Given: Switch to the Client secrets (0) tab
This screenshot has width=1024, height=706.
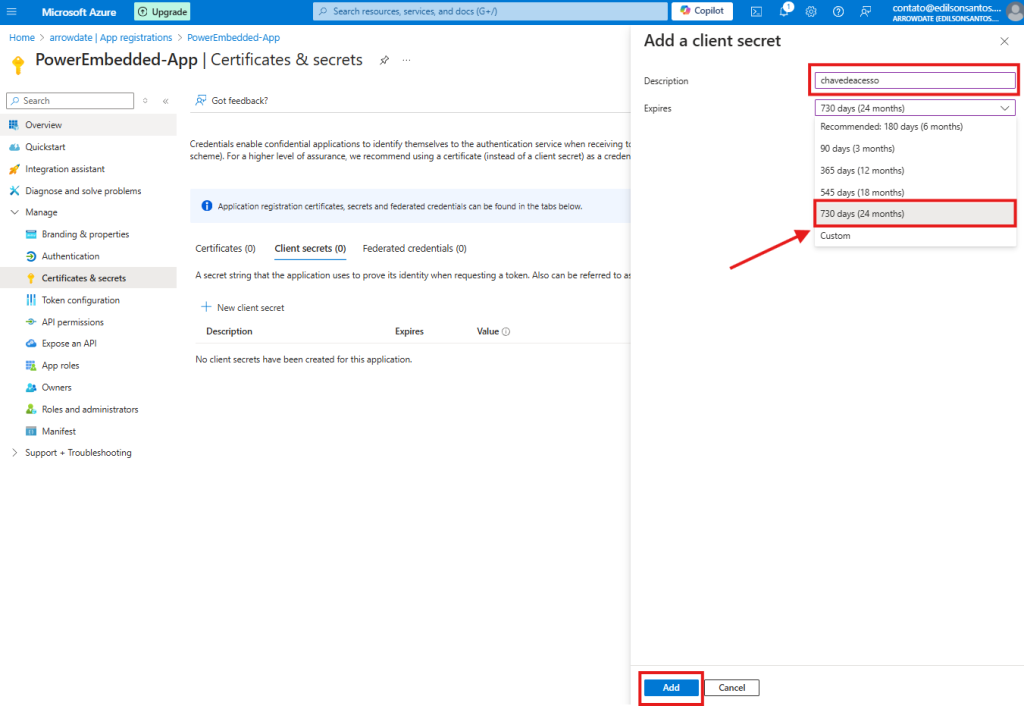Looking at the screenshot, I should (310, 248).
